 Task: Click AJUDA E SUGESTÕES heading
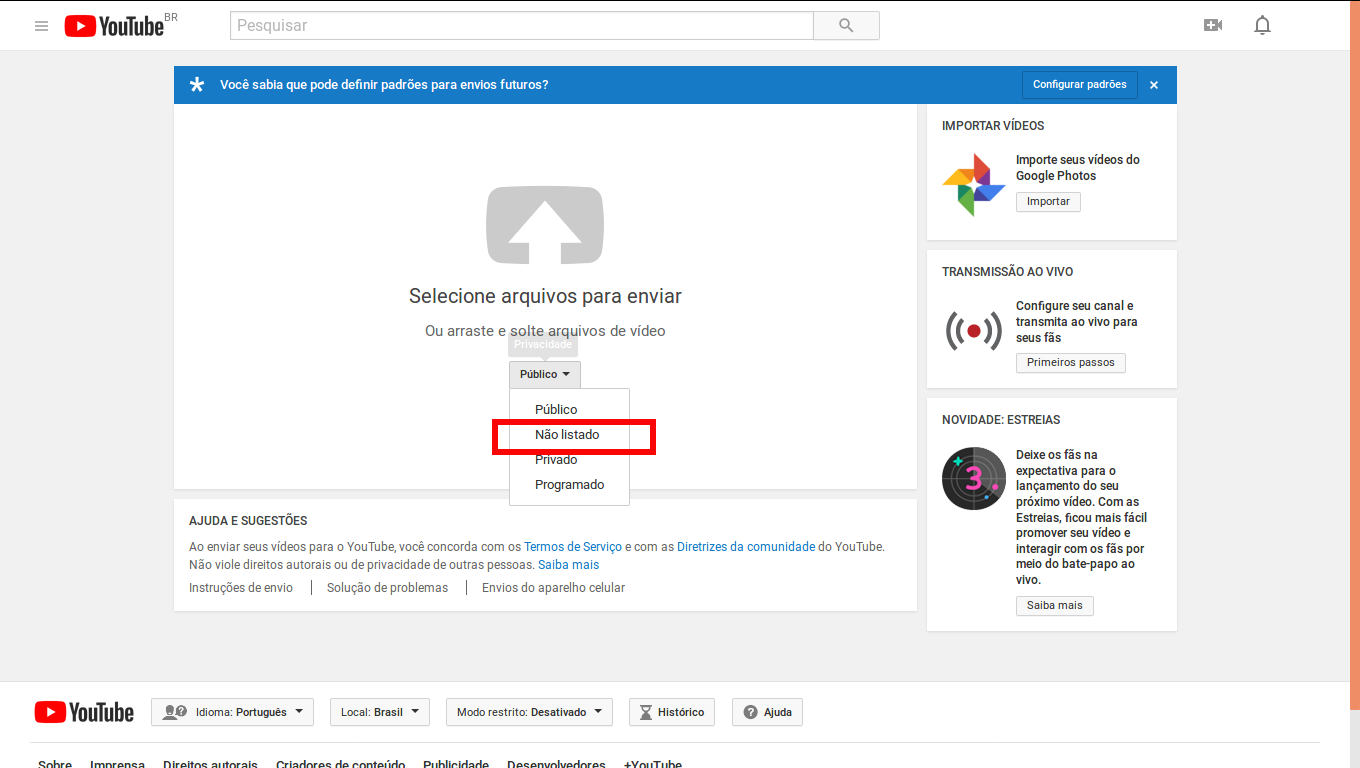(248, 521)
